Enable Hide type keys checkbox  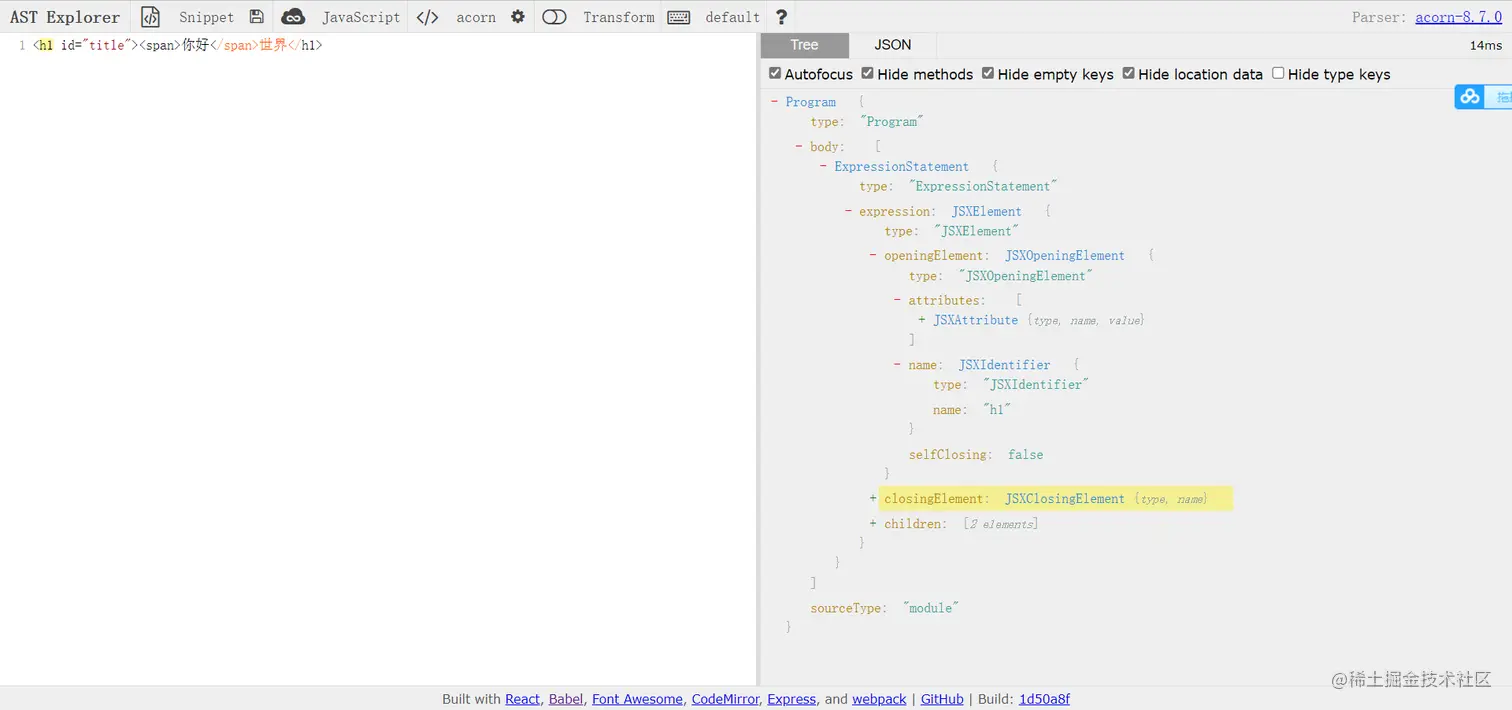pos(1278,73)
